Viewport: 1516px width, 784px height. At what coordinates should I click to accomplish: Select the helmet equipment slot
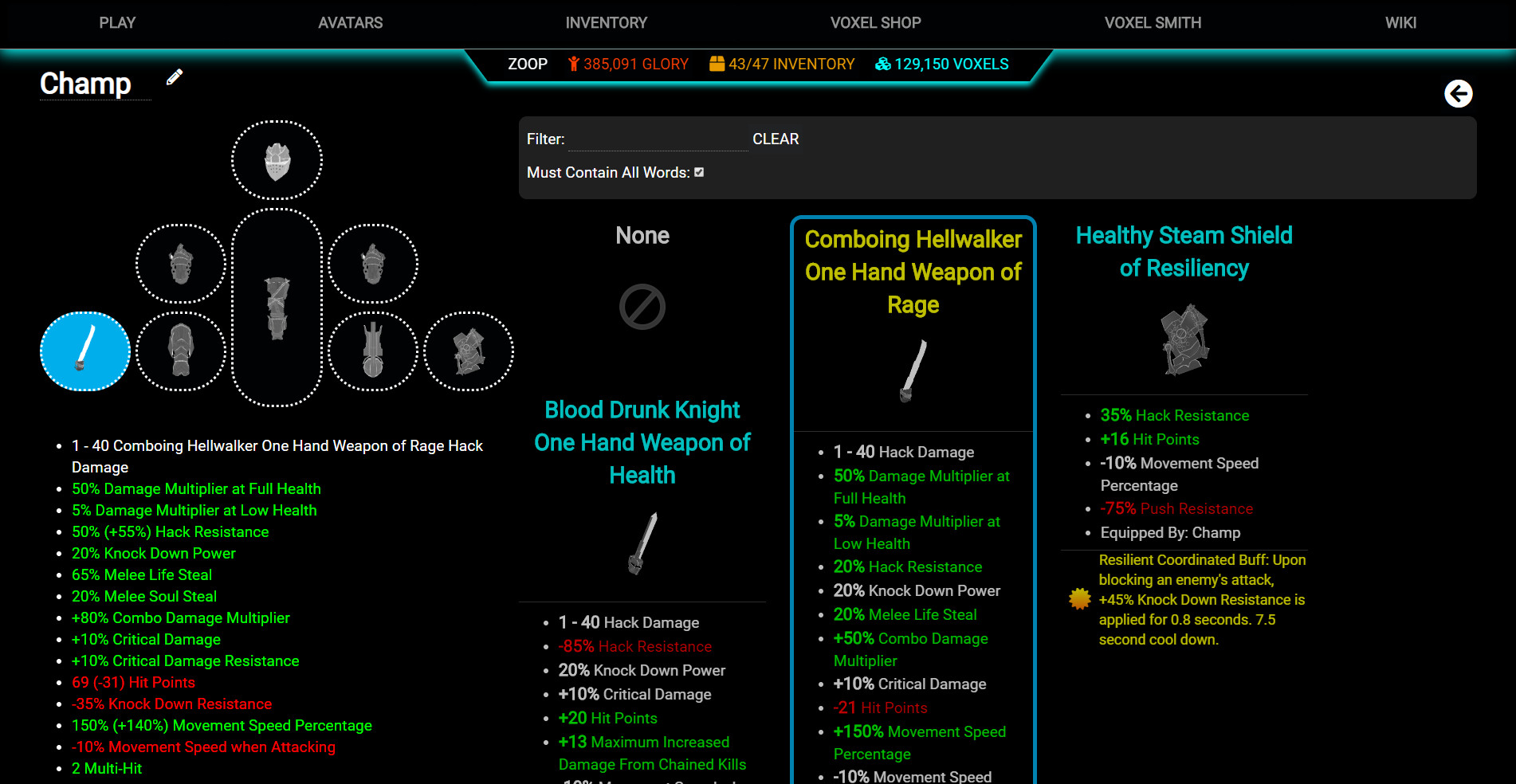click(x=277, y=161)
